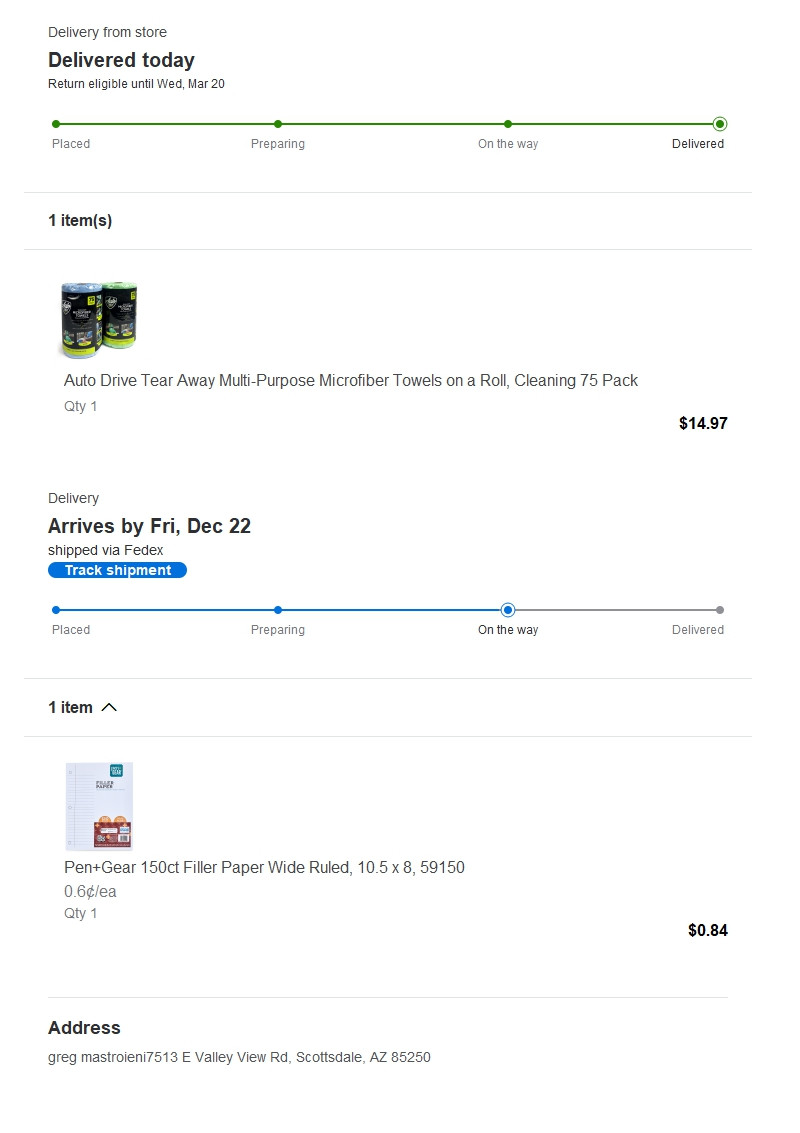Screen dimensions: 800x1133
Task: Open the Pen+Gear filler paper image
Action: pyautogui.click(x=99, y=806)
